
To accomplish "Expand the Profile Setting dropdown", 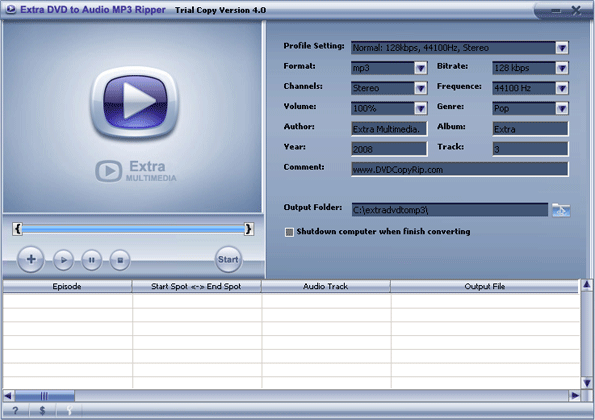I will click(562, 48).
